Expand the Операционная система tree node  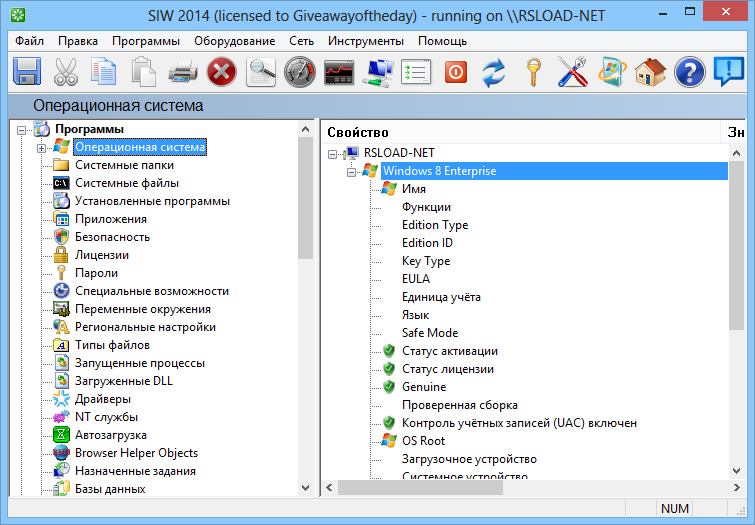(41, 148)
